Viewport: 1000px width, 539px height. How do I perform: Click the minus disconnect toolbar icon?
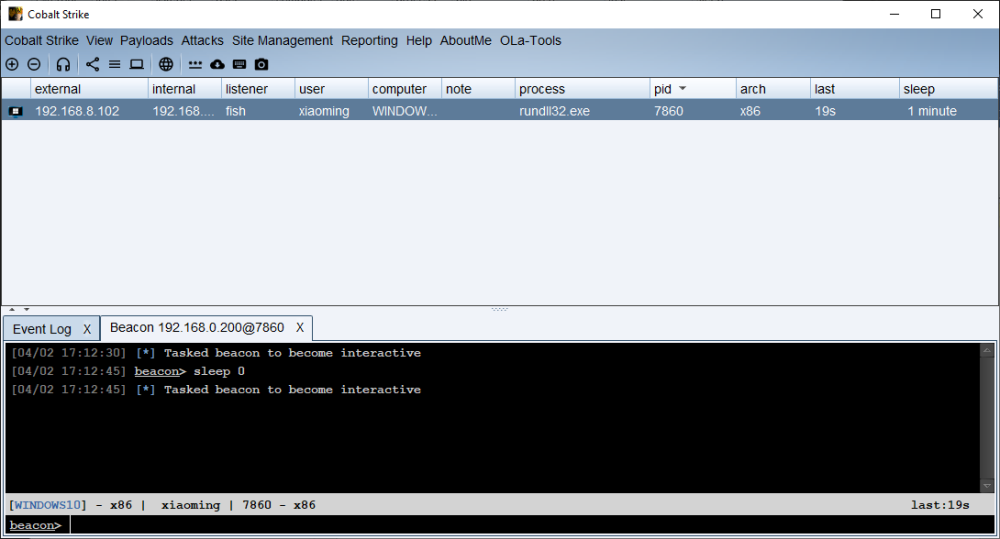coord(34,64)
